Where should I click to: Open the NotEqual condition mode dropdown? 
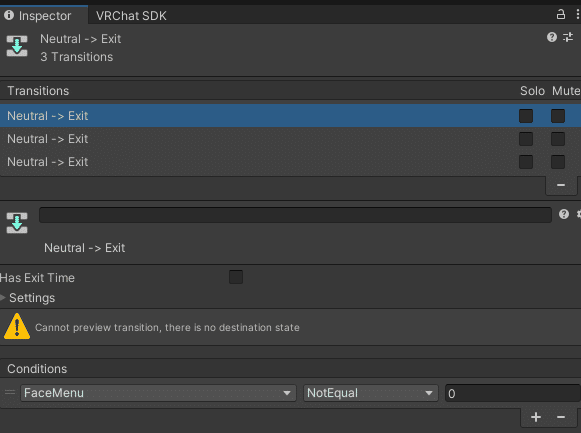pos(371,393)
